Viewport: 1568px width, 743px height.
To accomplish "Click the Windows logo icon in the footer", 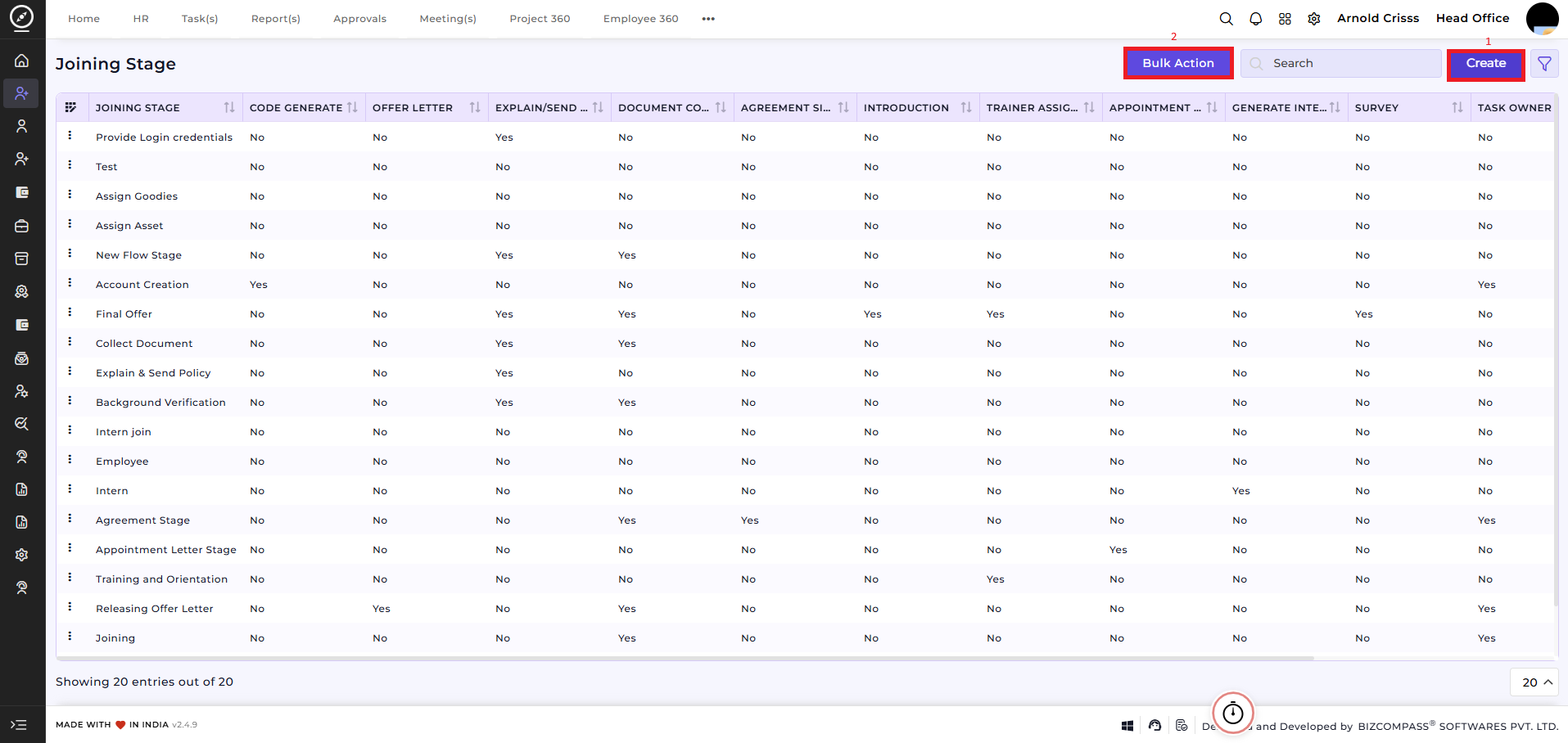I will click(x=1127, y=726).
